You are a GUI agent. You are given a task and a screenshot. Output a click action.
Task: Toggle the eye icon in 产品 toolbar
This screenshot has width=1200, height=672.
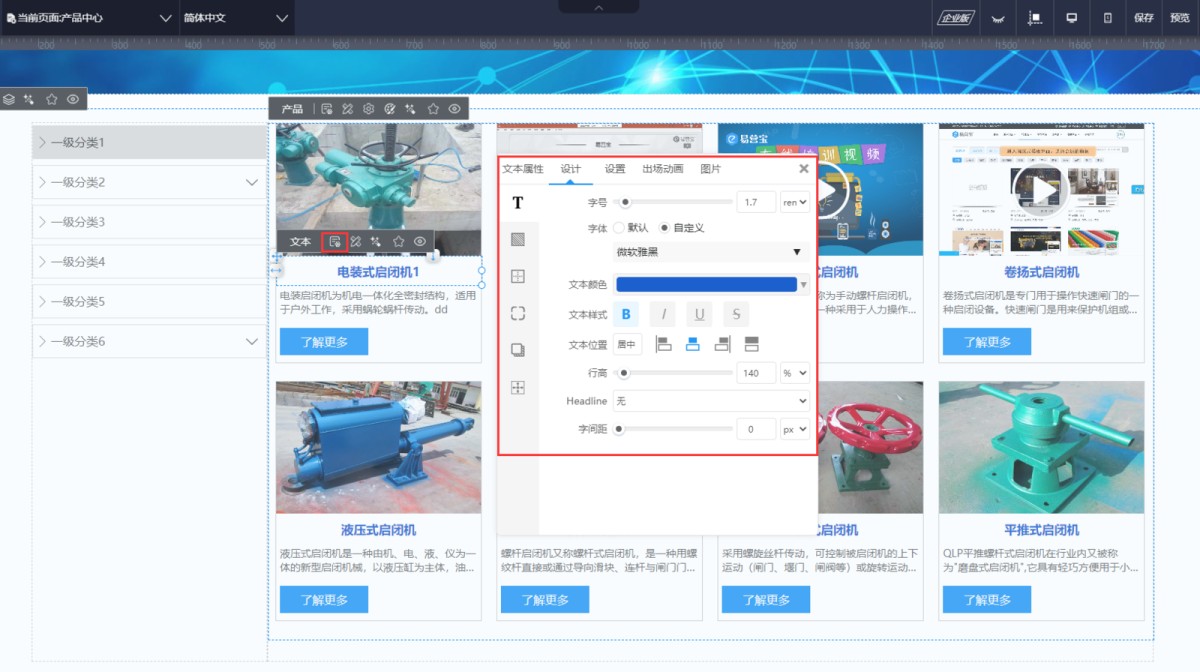click(x=454, y=108)
